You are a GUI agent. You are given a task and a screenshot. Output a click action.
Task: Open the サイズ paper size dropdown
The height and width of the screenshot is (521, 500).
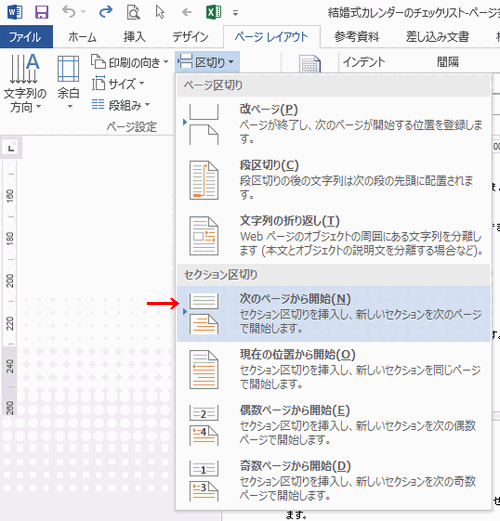click(x=118, y=83)
